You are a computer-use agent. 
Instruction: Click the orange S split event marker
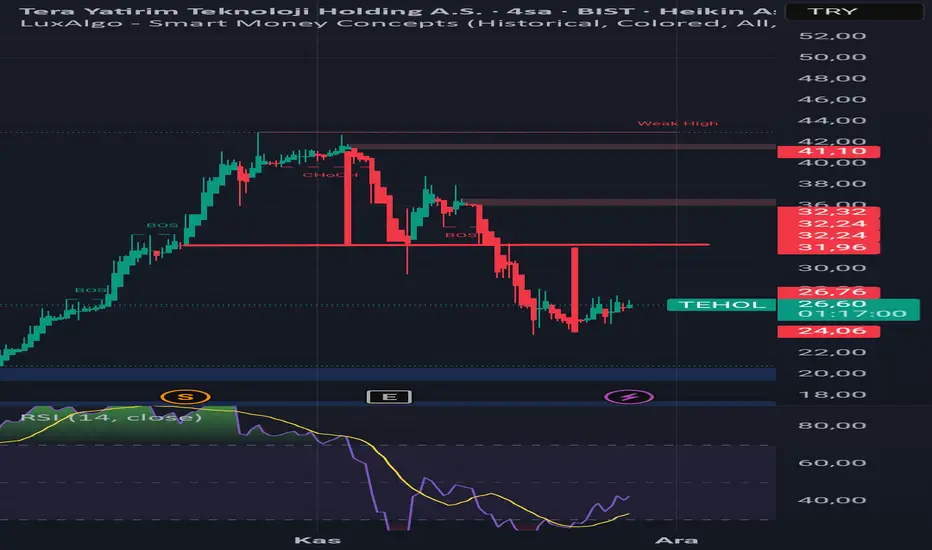185,397
